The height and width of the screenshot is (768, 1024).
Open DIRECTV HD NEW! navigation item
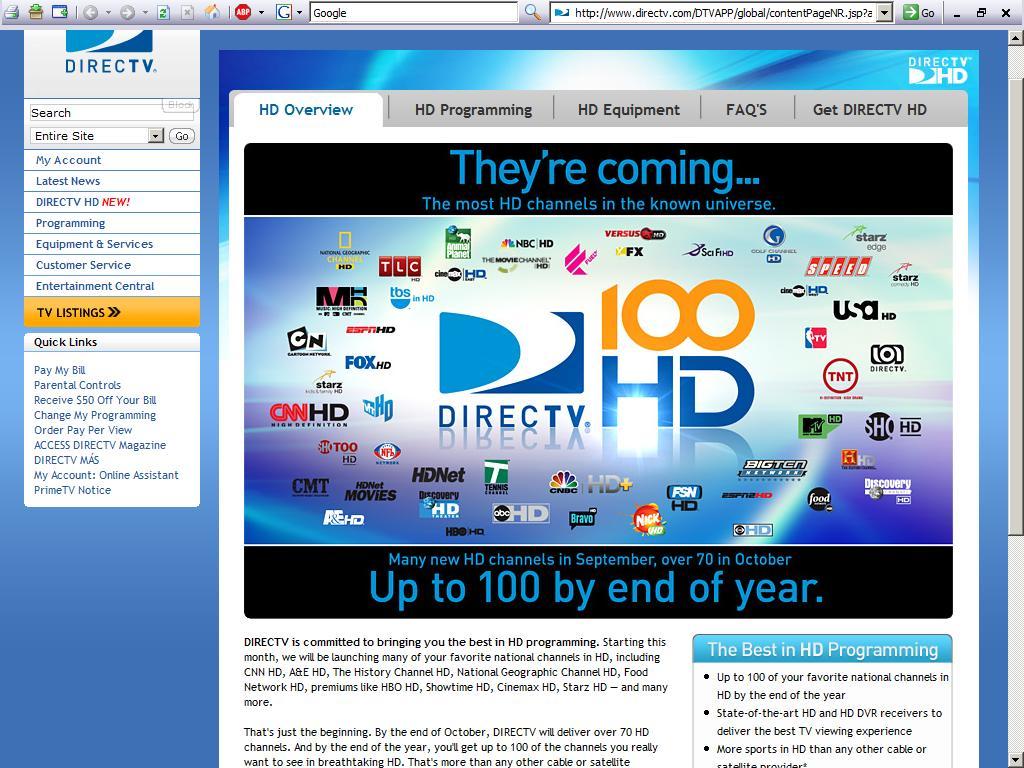click(112, 202)
